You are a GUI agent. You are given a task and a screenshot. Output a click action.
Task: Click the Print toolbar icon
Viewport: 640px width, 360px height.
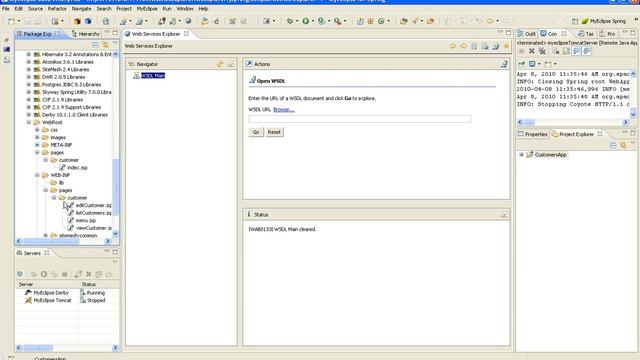coord(106,21)
